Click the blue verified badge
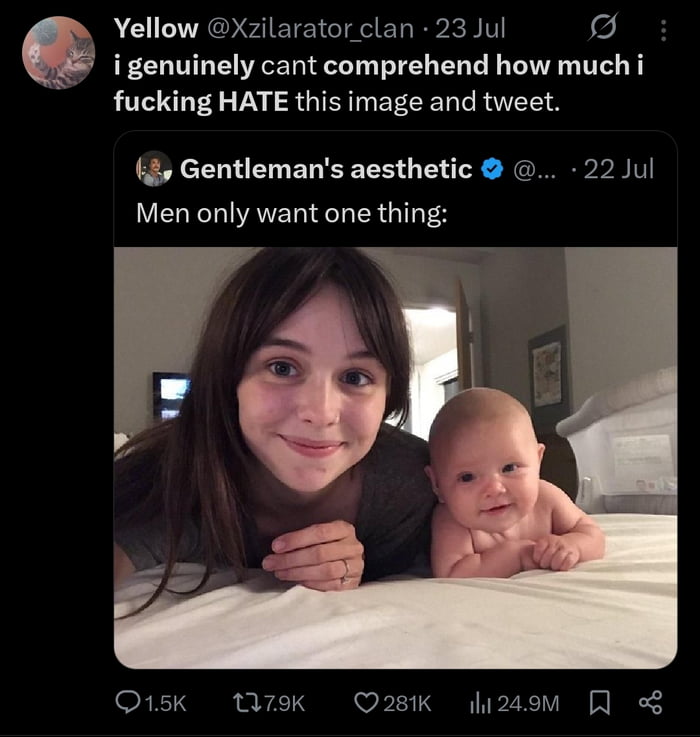 [x=491, y=169]
